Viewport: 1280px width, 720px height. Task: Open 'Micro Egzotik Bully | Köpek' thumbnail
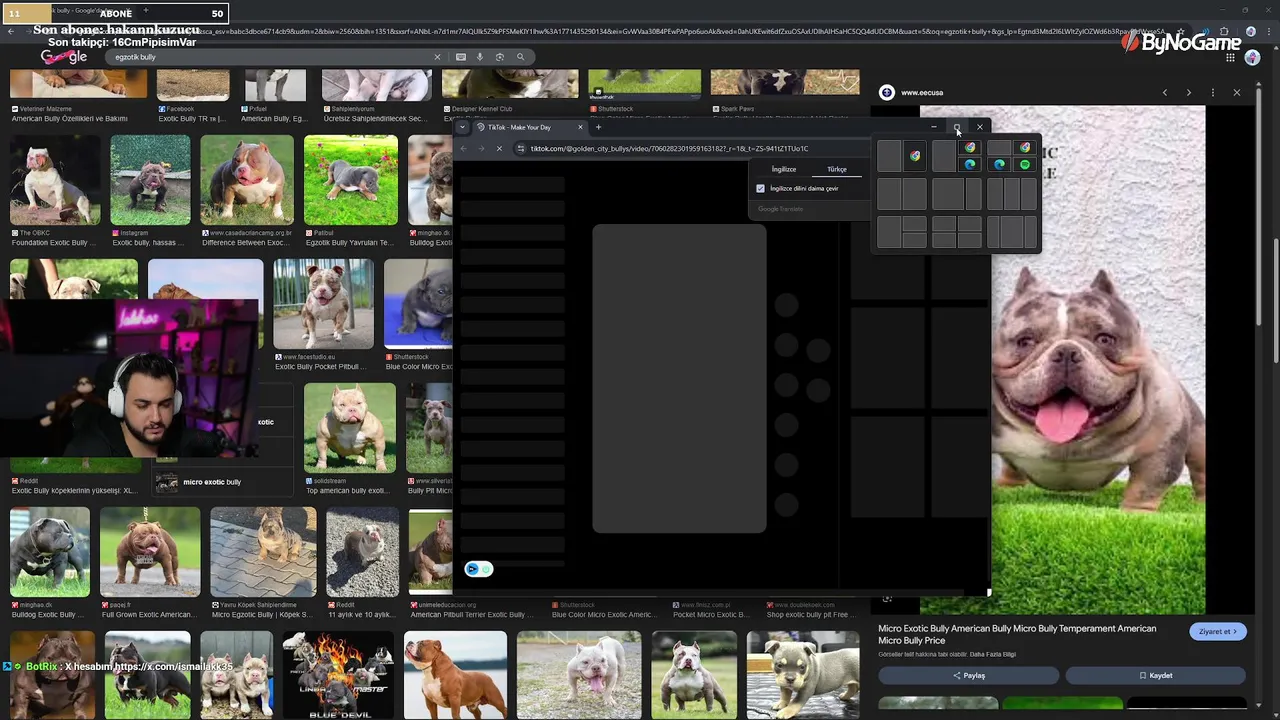point(263,552)
